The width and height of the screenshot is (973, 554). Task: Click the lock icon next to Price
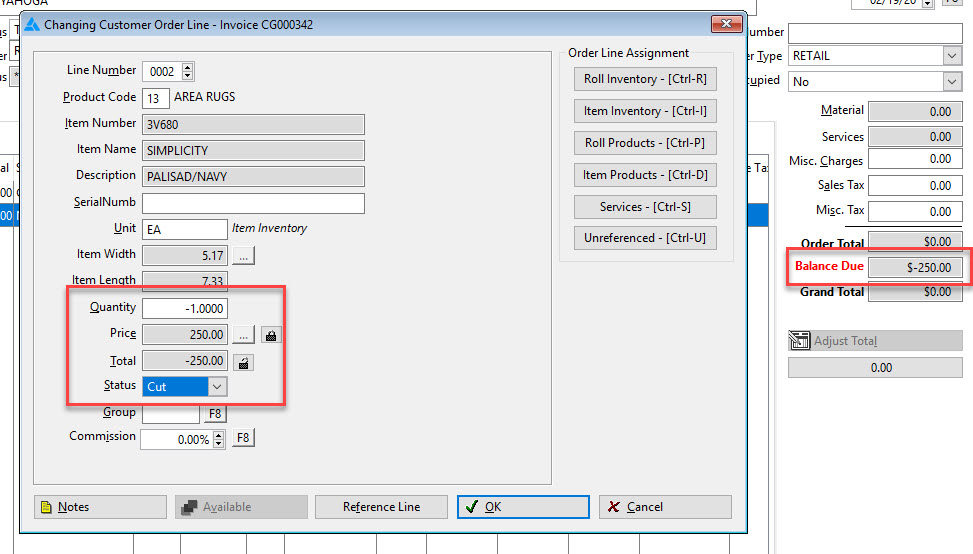tap(271, 335)
